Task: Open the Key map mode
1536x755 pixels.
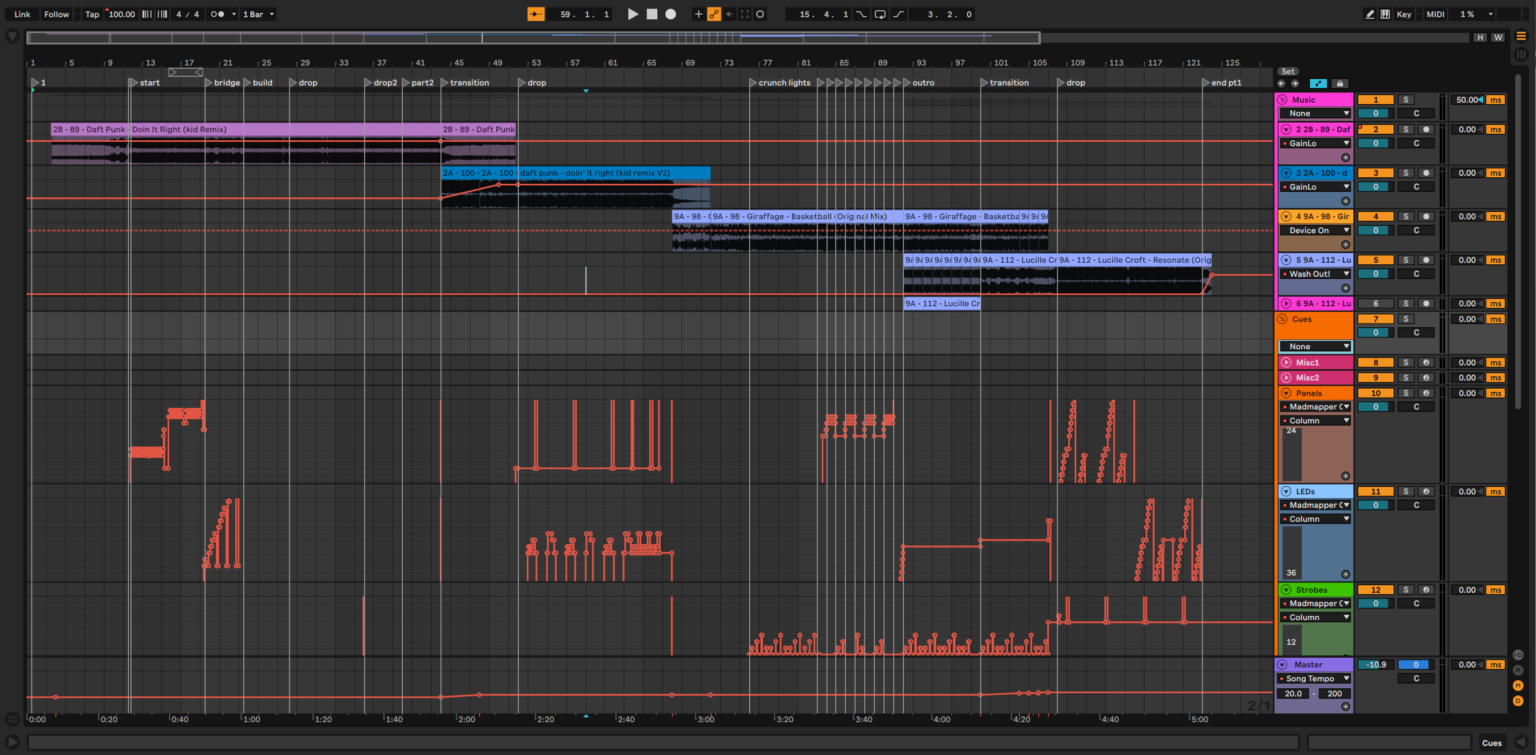Action: click(1404, 14)
